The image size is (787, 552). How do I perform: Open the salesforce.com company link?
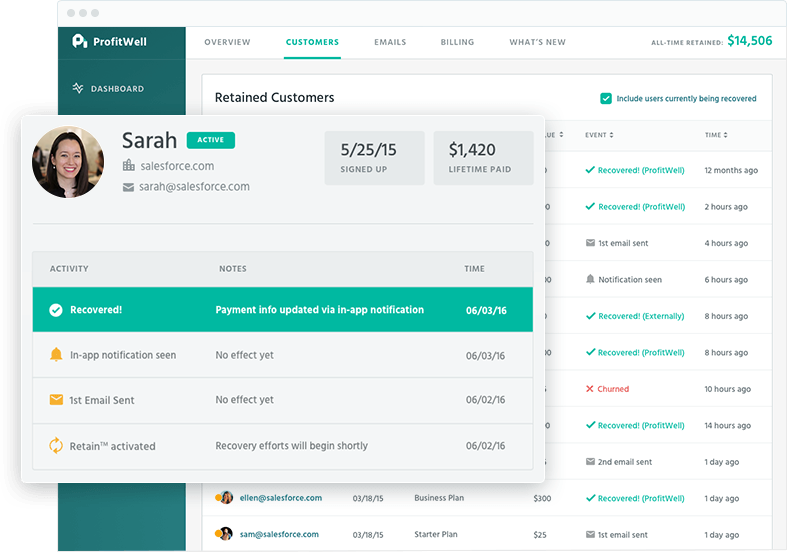177,166
